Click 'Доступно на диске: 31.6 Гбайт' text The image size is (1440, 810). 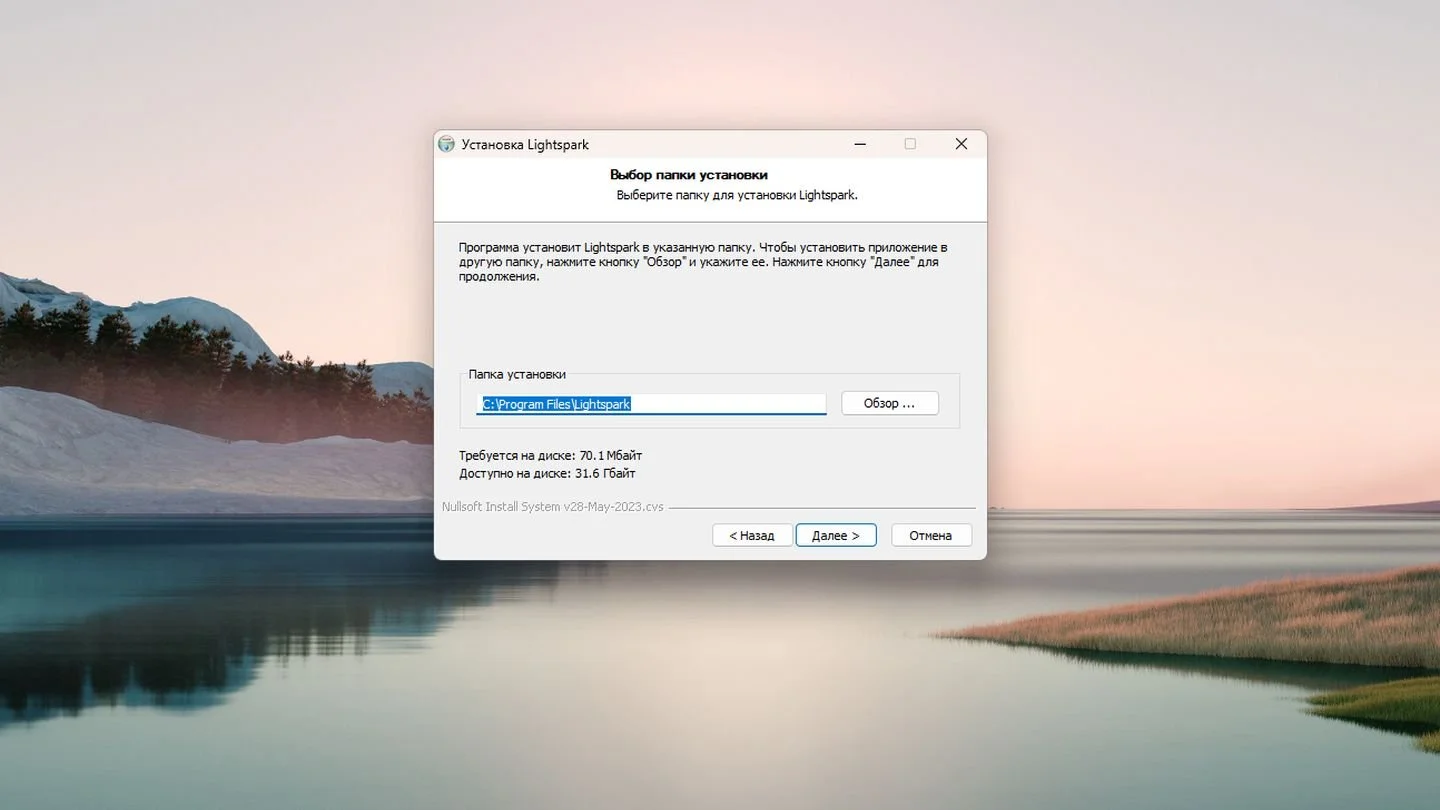click(x=547, y=473)
